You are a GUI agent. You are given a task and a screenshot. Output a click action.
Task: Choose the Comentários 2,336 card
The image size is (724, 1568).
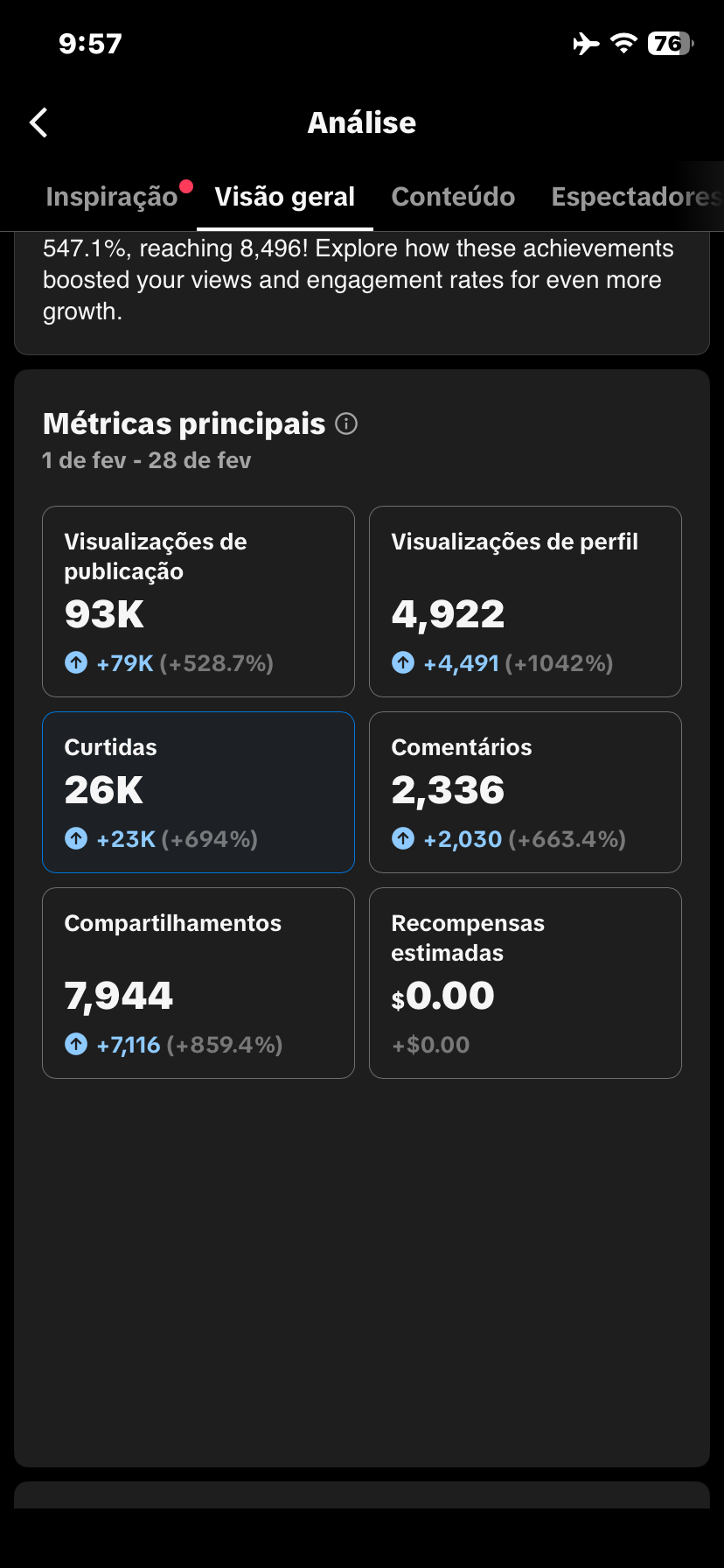(525, 792)
